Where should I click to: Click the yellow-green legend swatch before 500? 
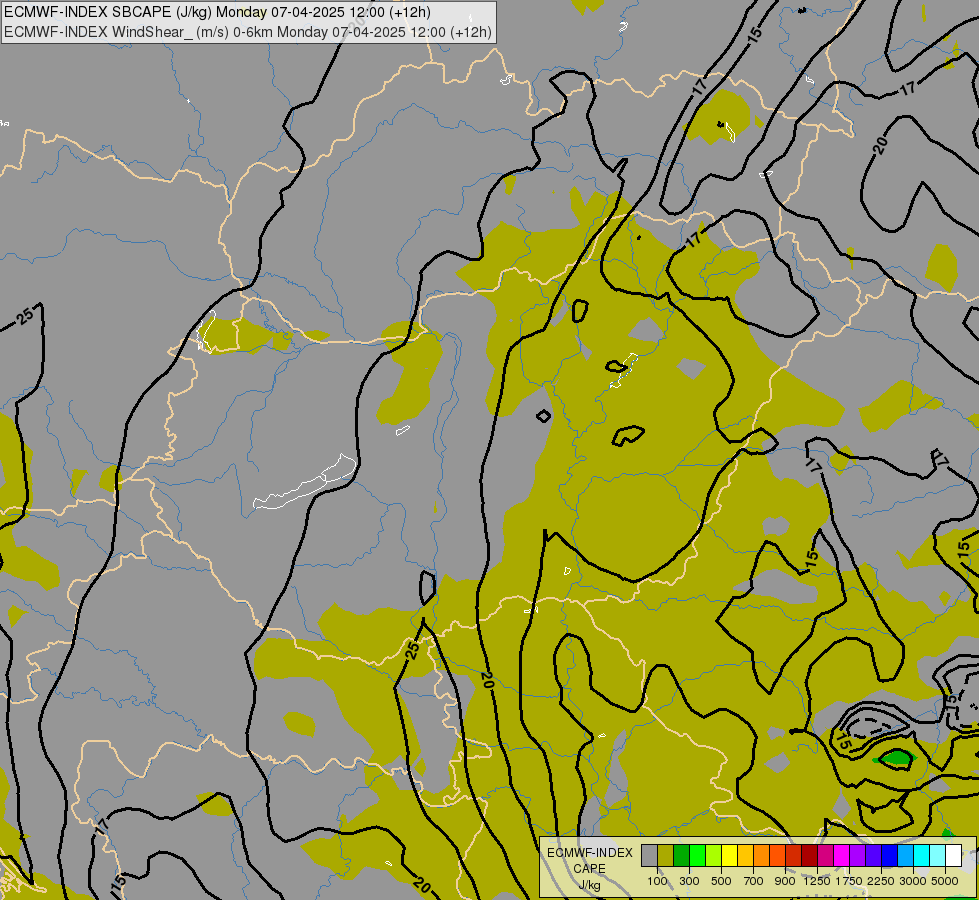[714, 856]
